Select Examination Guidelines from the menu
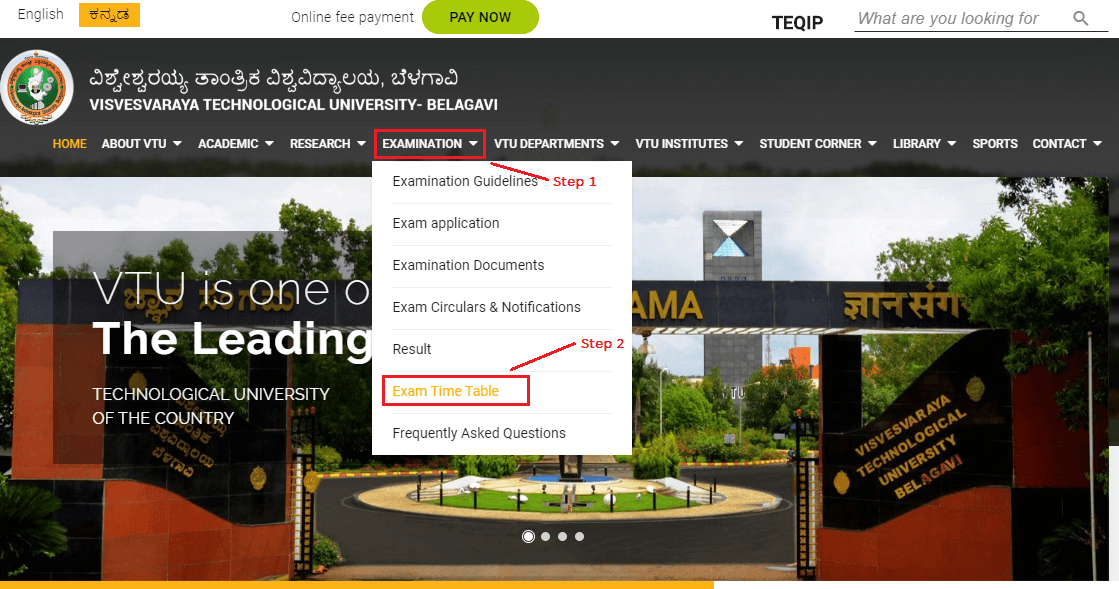Image resolution: width=1119 pixels, height=589 pixels. [465, 181]
